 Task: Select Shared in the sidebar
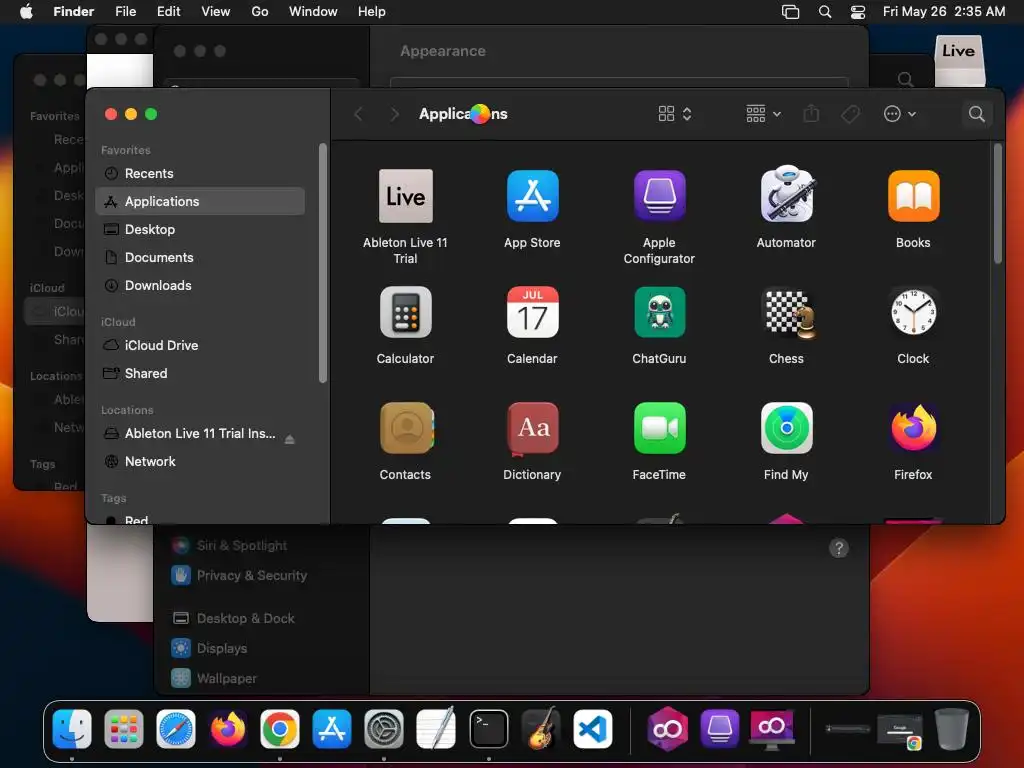pos(200,373)
